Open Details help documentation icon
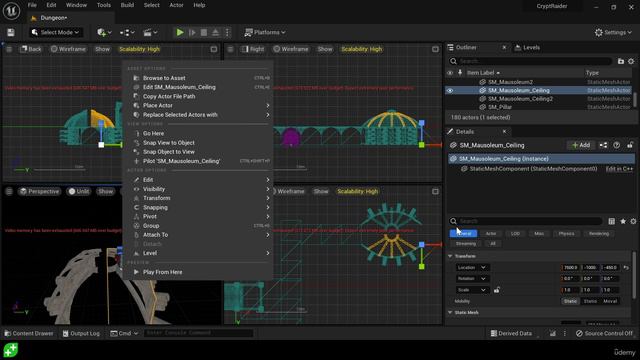Image resolution: width=640 pixels, height=360 pixels. 617,145
